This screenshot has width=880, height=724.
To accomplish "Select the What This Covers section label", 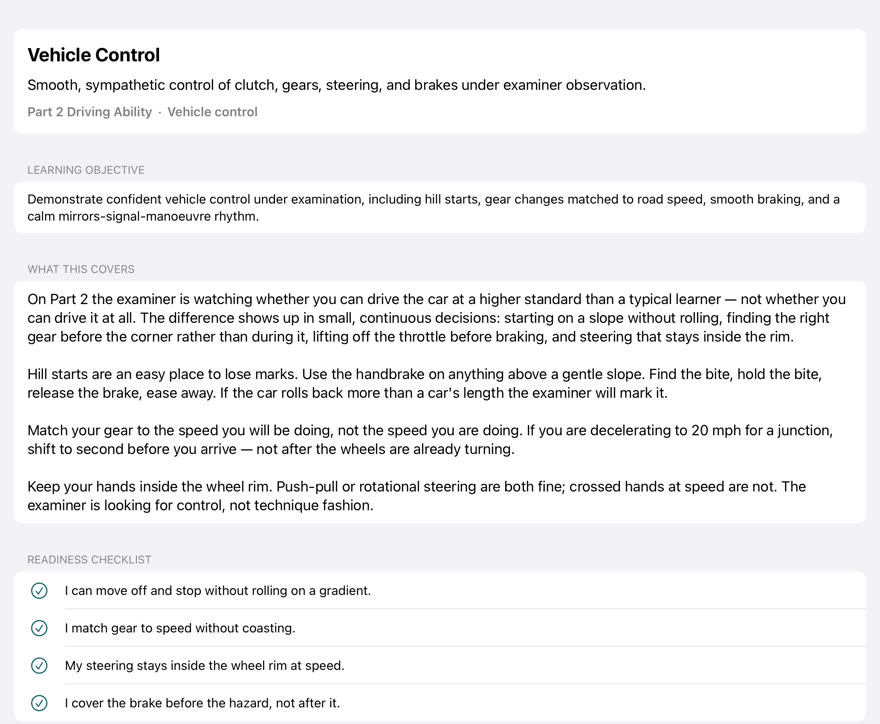I will (81, 269).
